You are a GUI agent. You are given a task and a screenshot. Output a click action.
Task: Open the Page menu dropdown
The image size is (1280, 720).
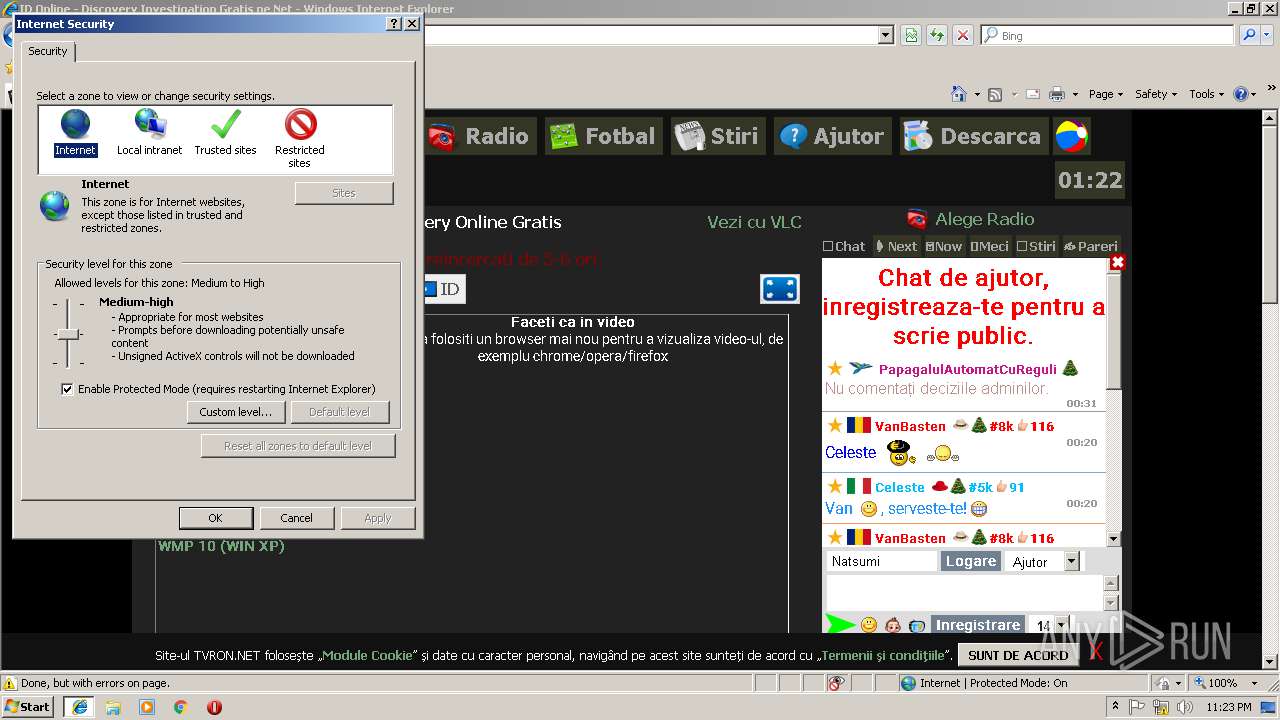[1106, 94]
